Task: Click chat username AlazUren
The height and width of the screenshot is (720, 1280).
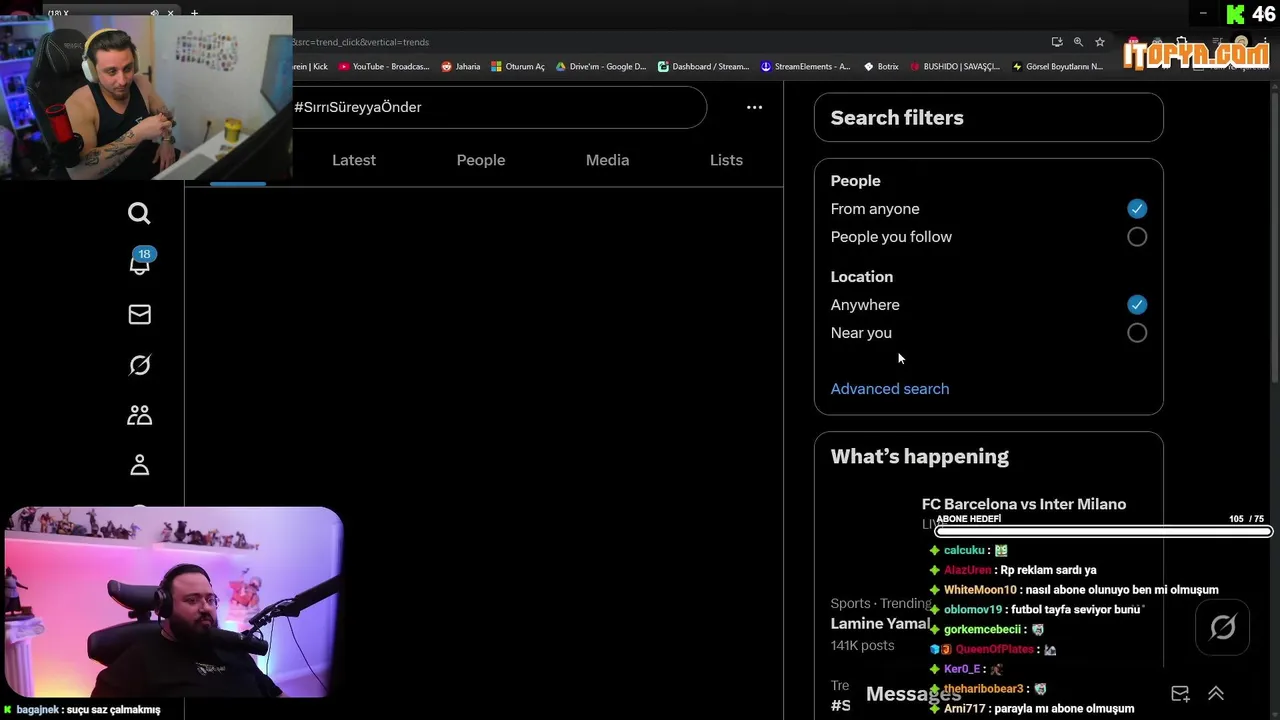Action: 968,570
